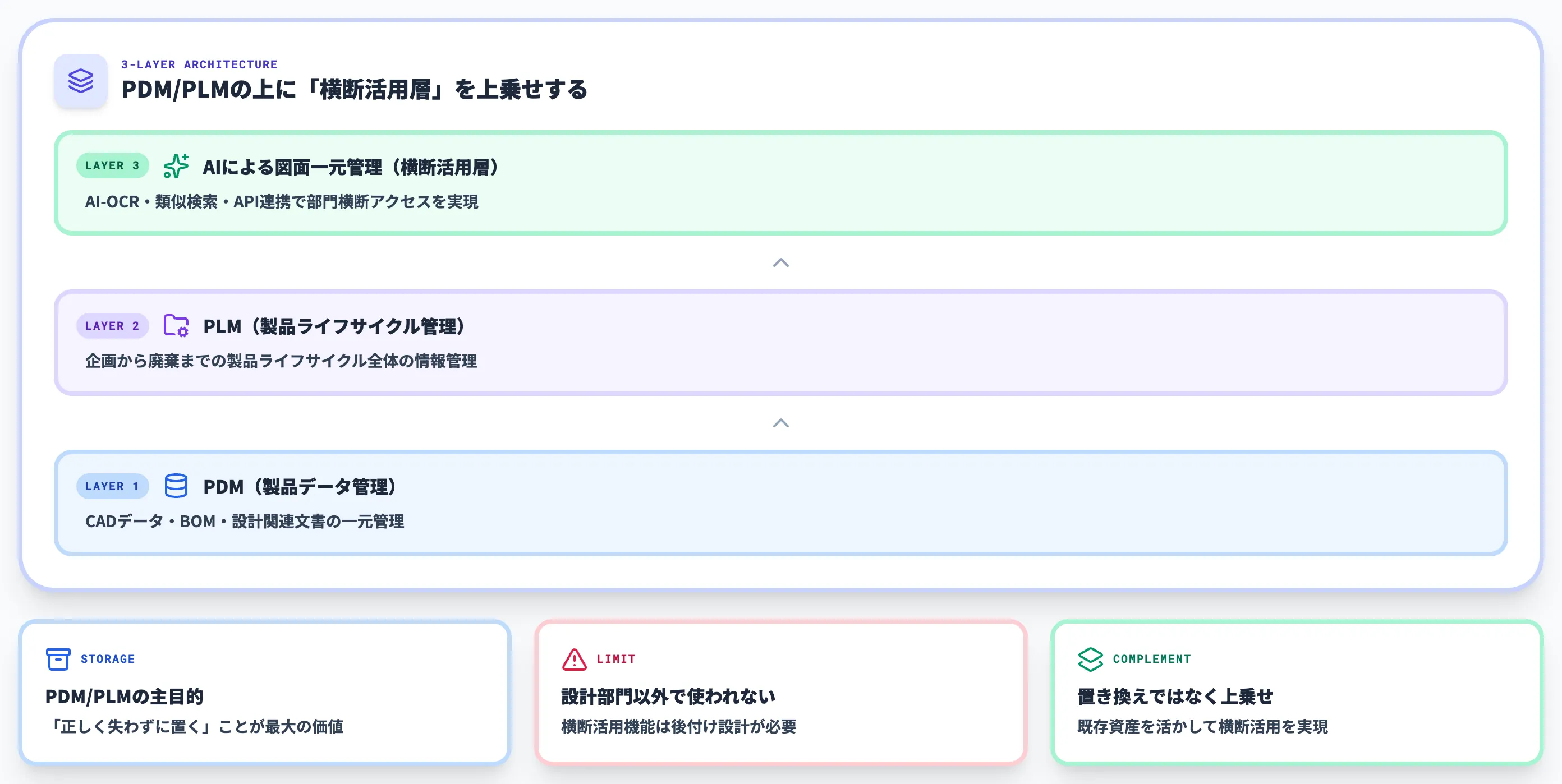Click the text CADデータ・BOM・設計関連文書の一元管理
1562x784 pixels.
(245, 522)
